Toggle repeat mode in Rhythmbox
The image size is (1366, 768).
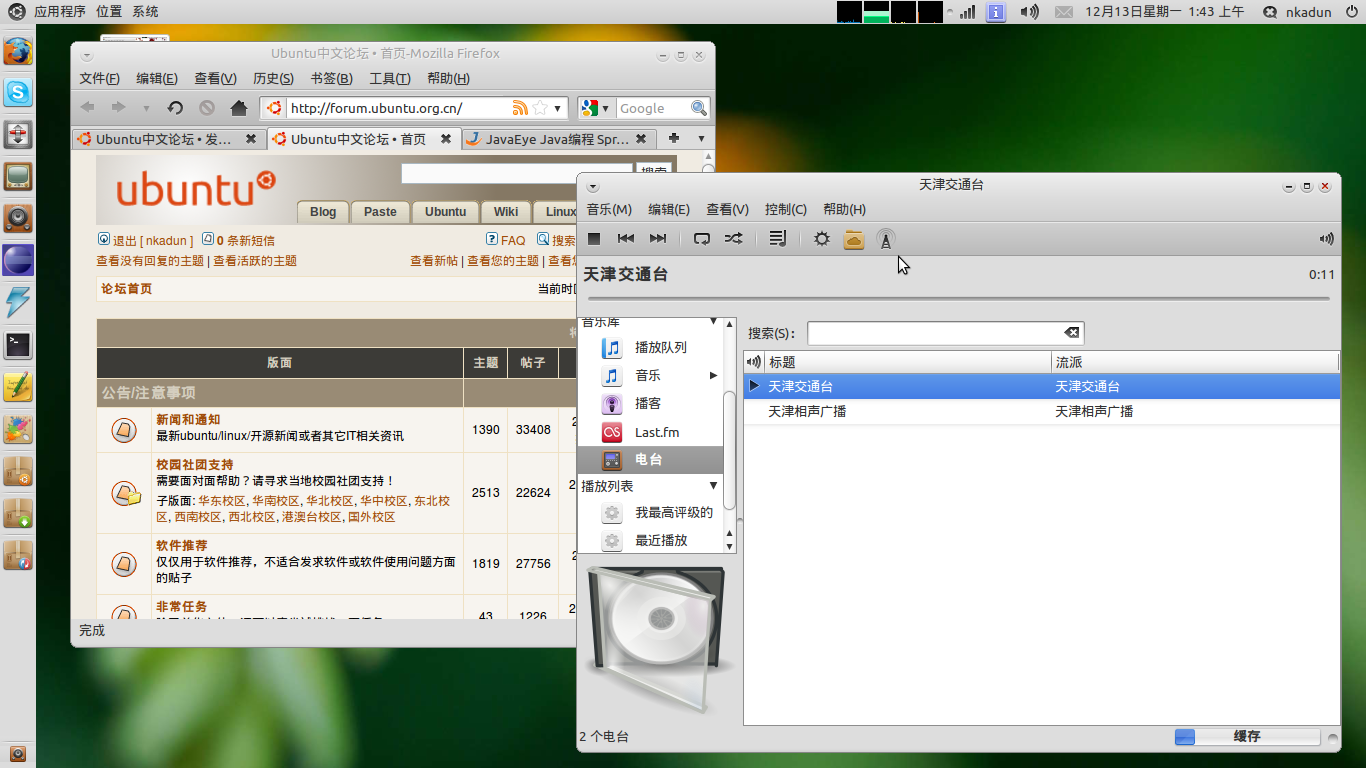coord(702,239)
